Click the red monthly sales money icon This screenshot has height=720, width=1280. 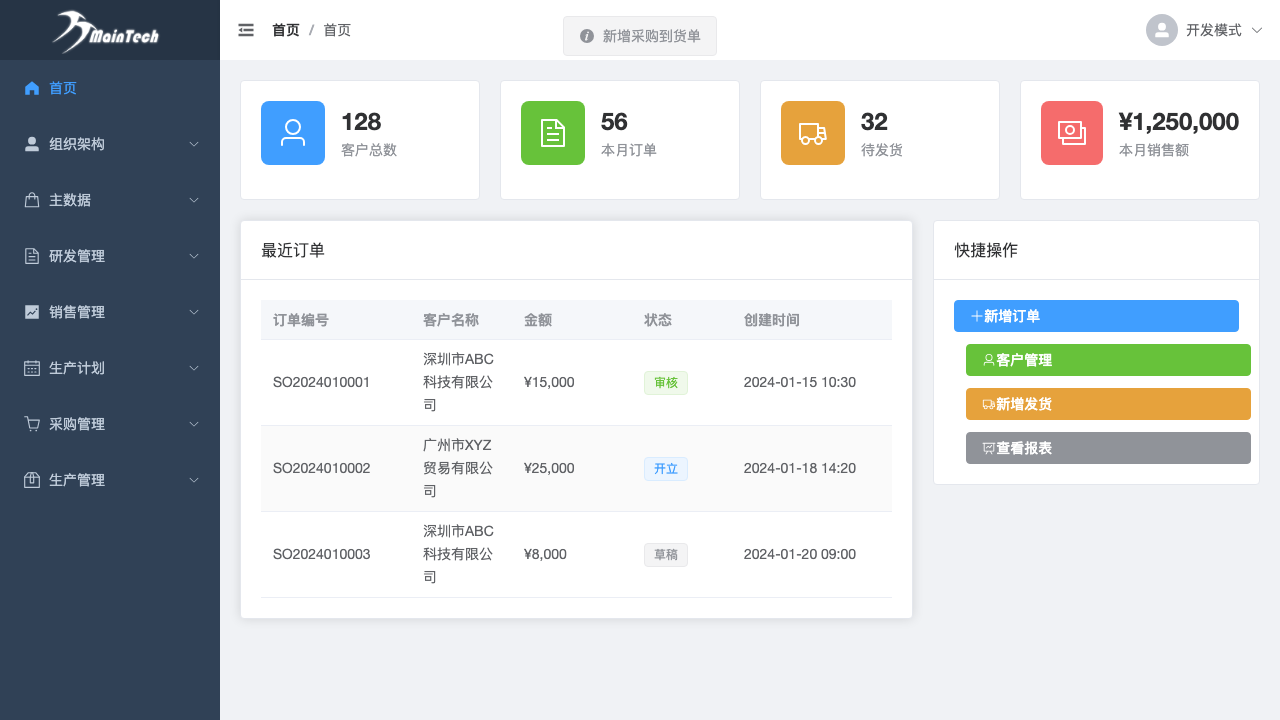[x=1072, y=133]
